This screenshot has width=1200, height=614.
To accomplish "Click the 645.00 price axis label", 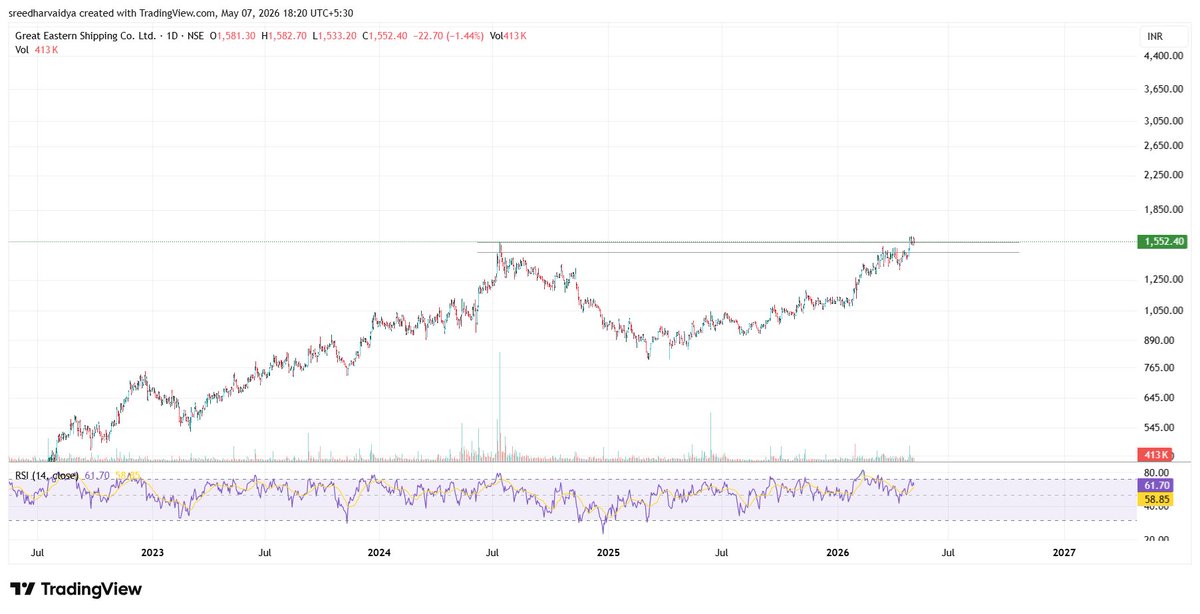I will click(x=1160, y=398).
